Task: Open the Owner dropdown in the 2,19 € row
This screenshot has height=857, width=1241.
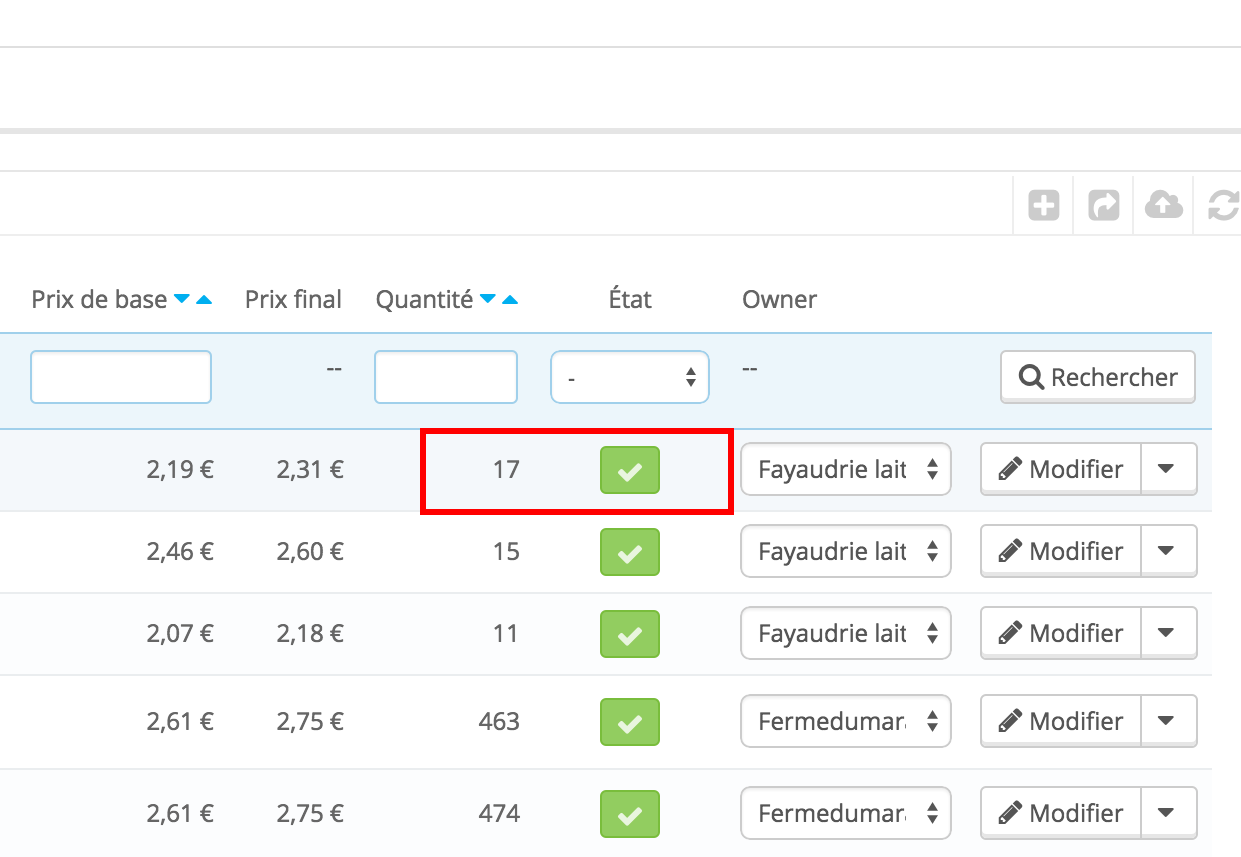Action: tap(846, 469)
